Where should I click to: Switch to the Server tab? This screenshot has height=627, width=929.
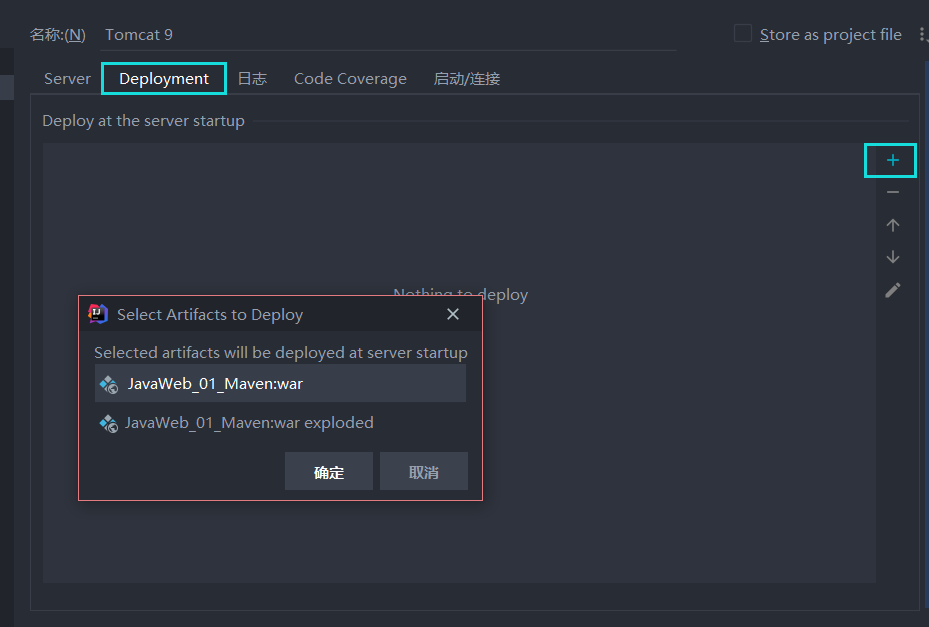67,79
